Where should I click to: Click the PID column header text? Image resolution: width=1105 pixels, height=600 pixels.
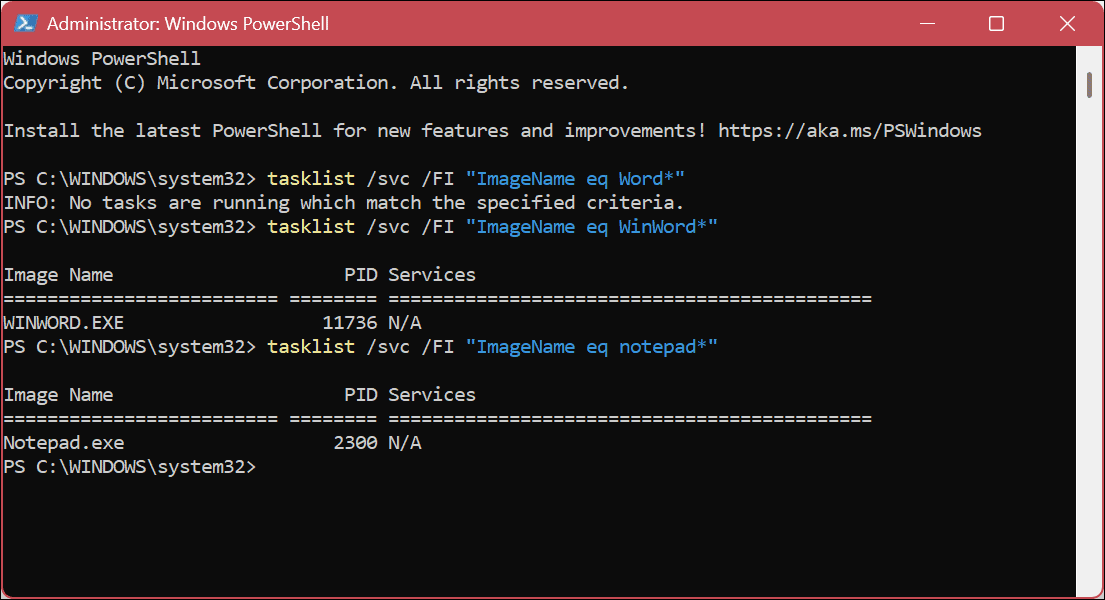pyautogui.click(x=360, y=274)
